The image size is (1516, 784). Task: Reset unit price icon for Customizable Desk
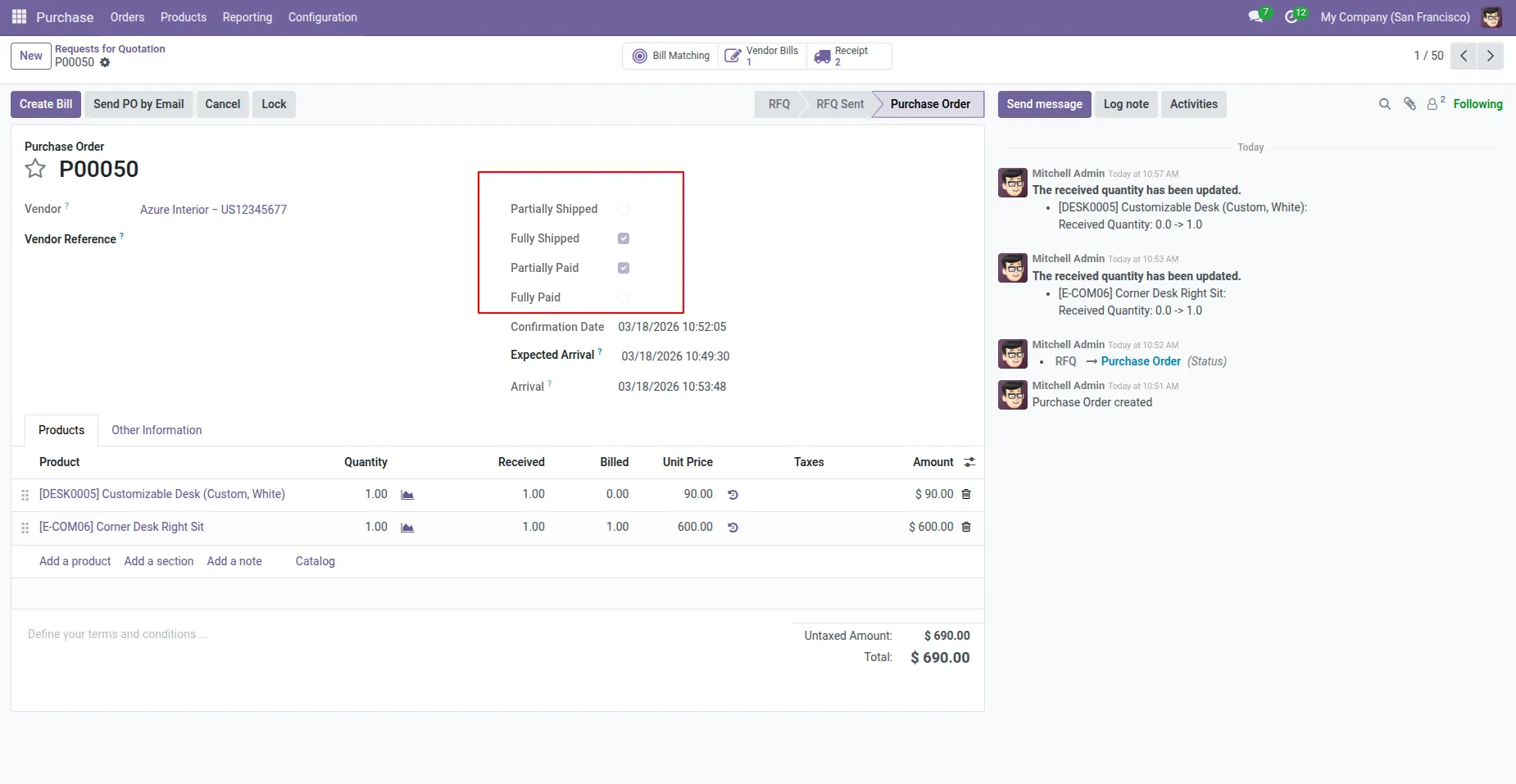733,495
